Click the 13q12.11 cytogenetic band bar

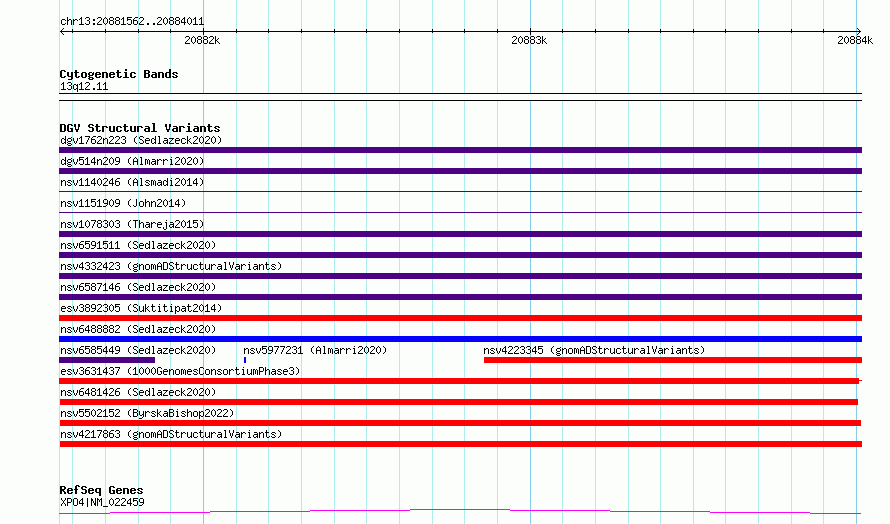tap(460, 97)
